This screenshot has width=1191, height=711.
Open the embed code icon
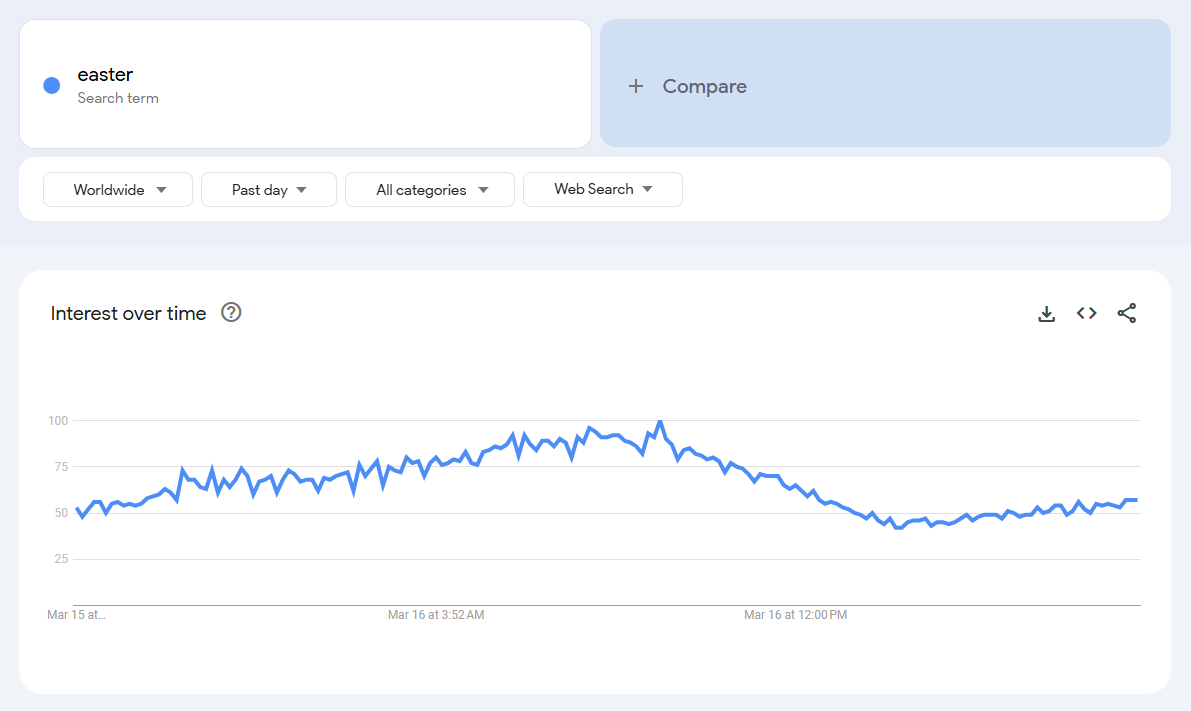point(1086,313)
